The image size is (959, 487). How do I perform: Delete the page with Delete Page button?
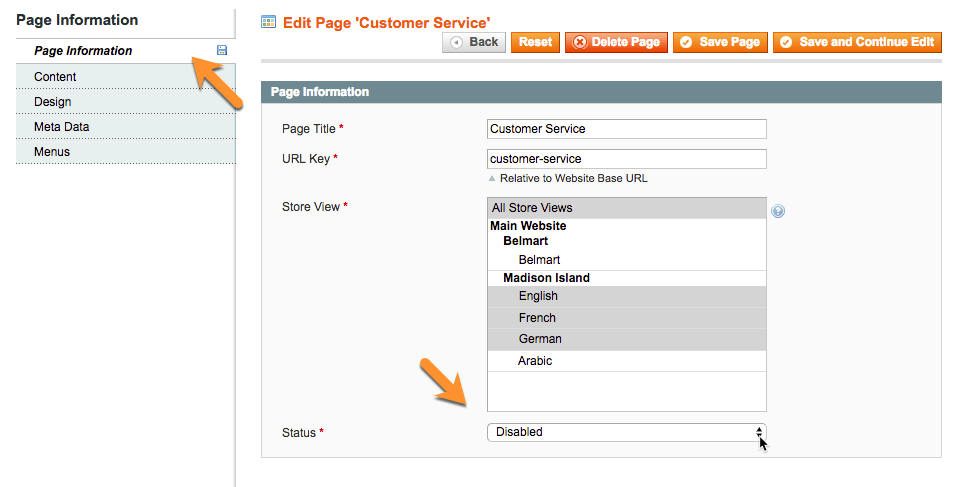pyautogui.click(x=616, y=42)
